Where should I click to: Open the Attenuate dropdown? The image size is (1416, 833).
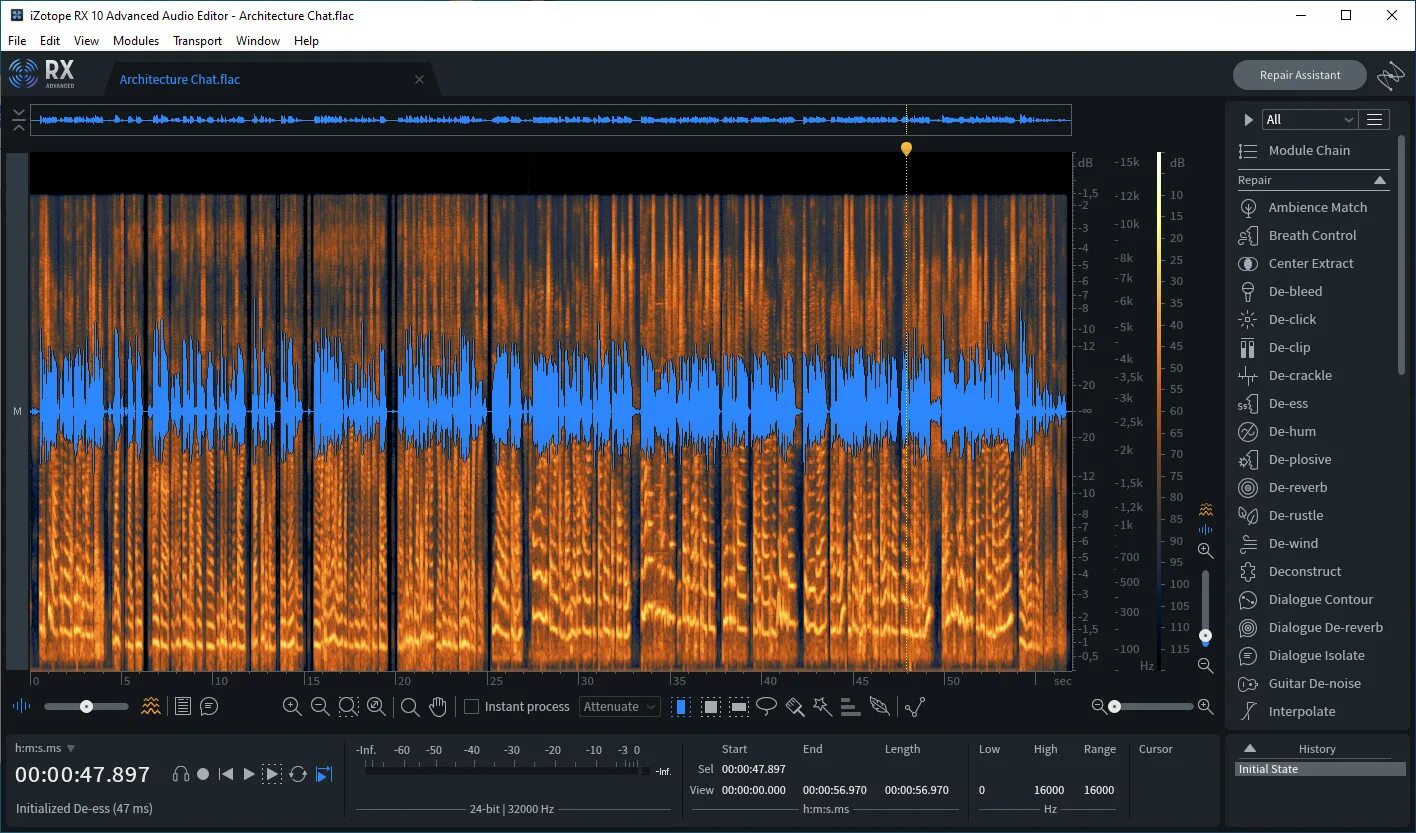[x=619, y=706]
